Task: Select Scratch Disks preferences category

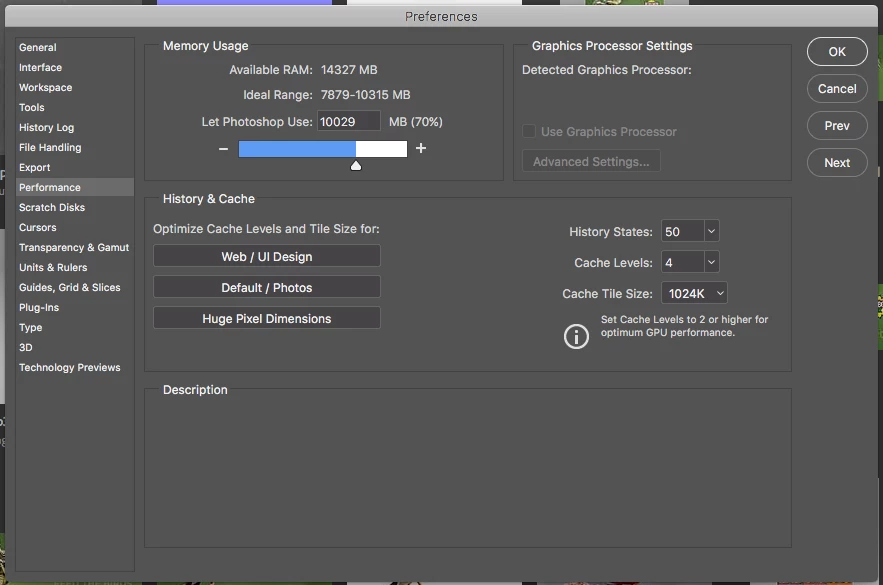Action: click(75, 207)
